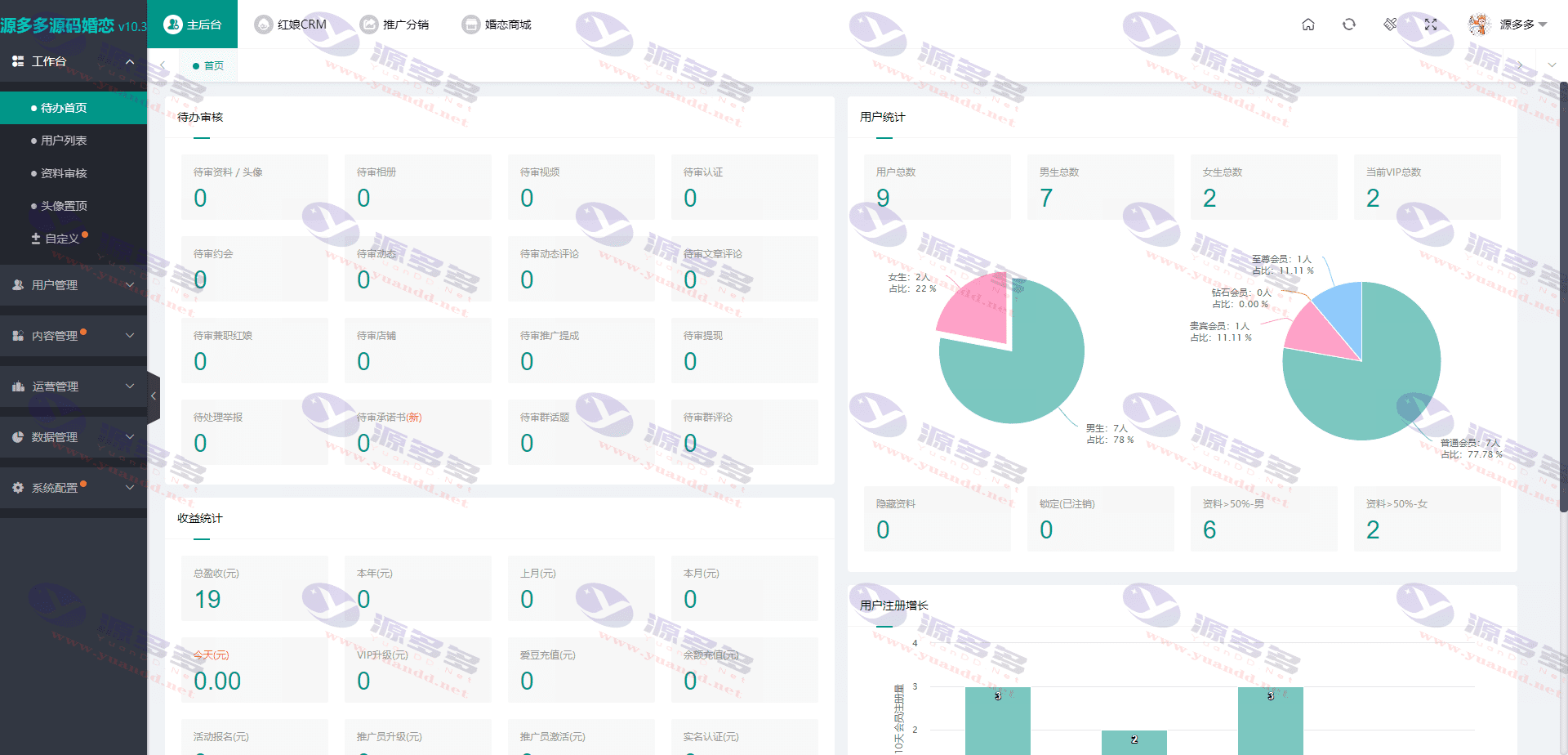Open 资料审核 in the sidebar

tap(73, 173)
